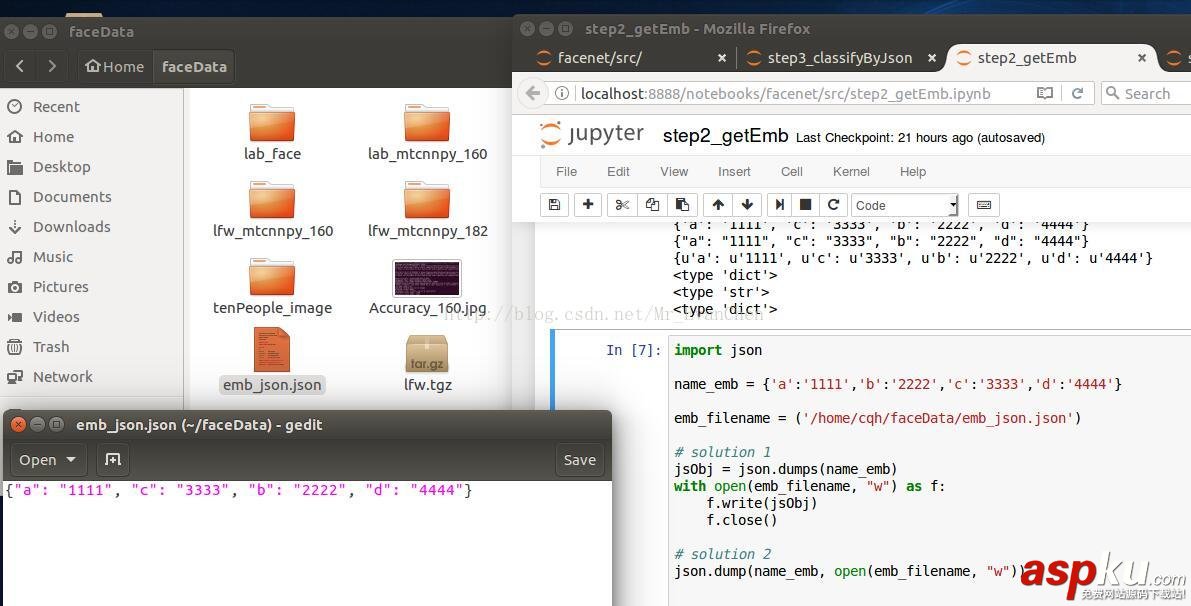This screenshot has width=1191, height=606.
Task: Expand the Open dropdown in gedit
Action: pyautogui.click(x=47, y=459)
